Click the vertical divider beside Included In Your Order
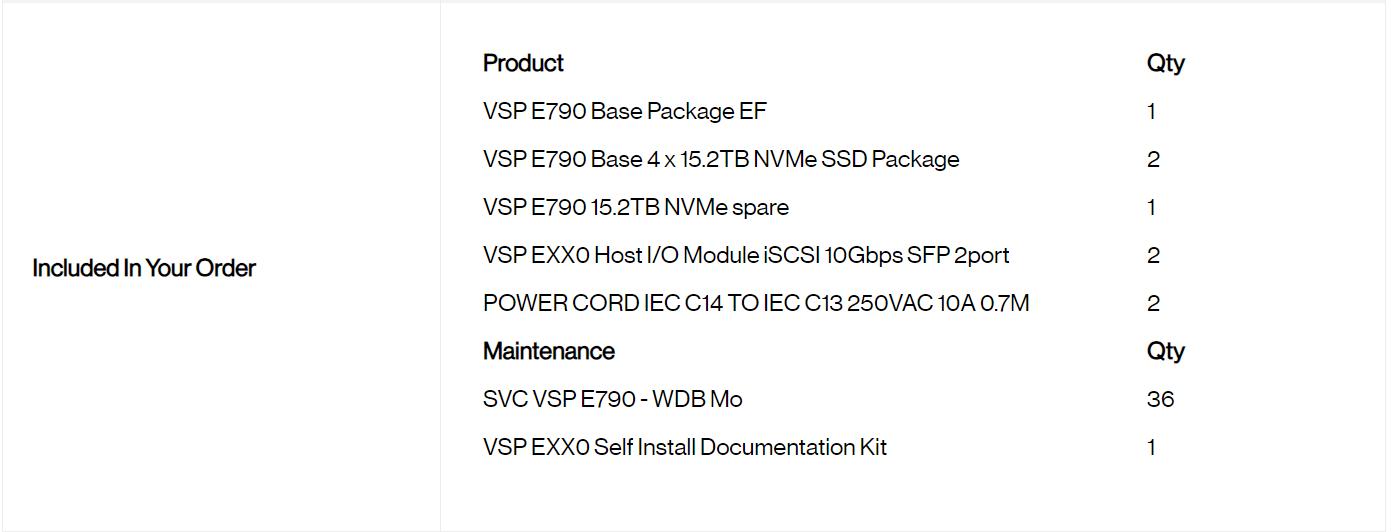Viewport: 1390px width, 532px height. click(440, 268)
